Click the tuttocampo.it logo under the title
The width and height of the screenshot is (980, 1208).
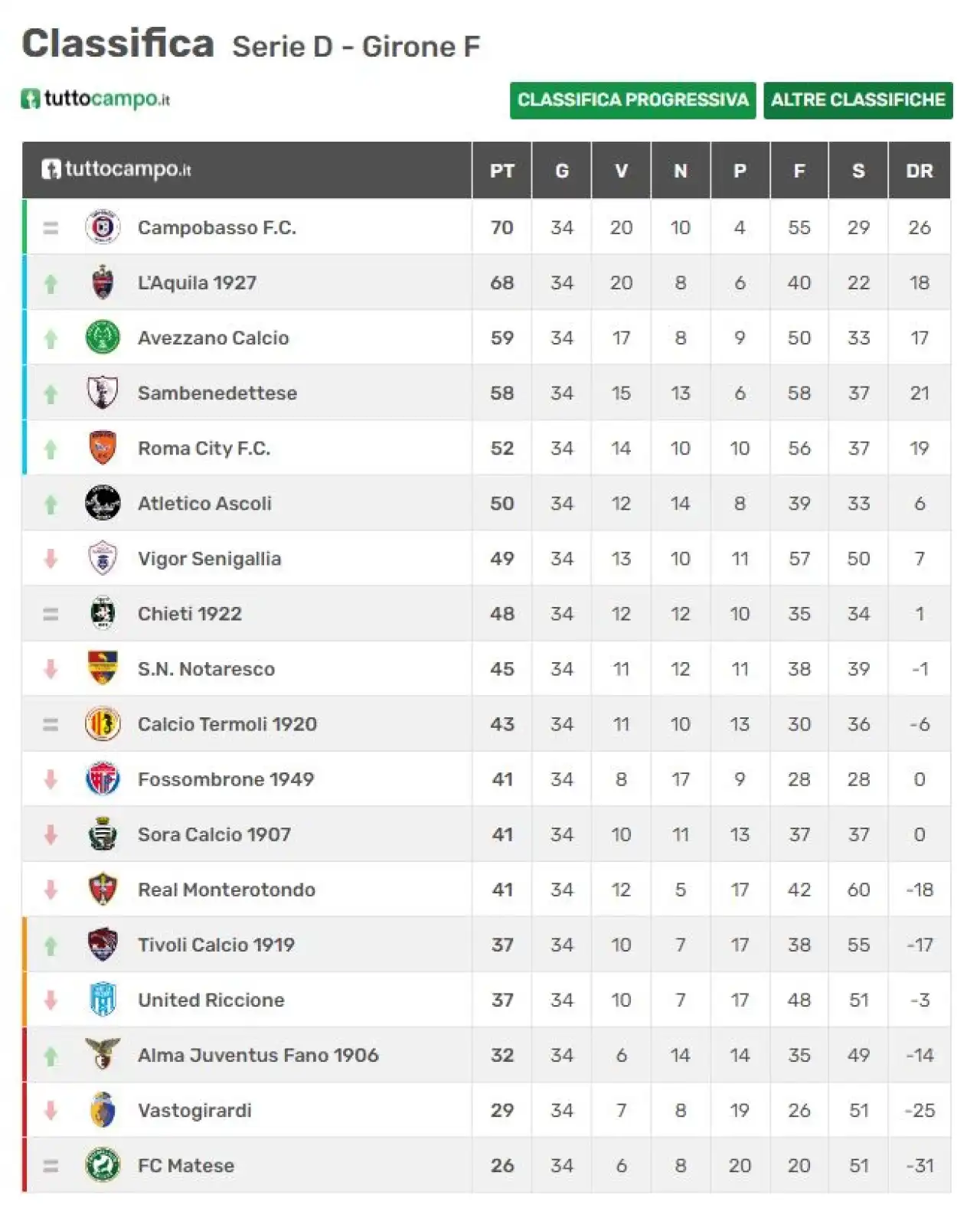(96, 99)
